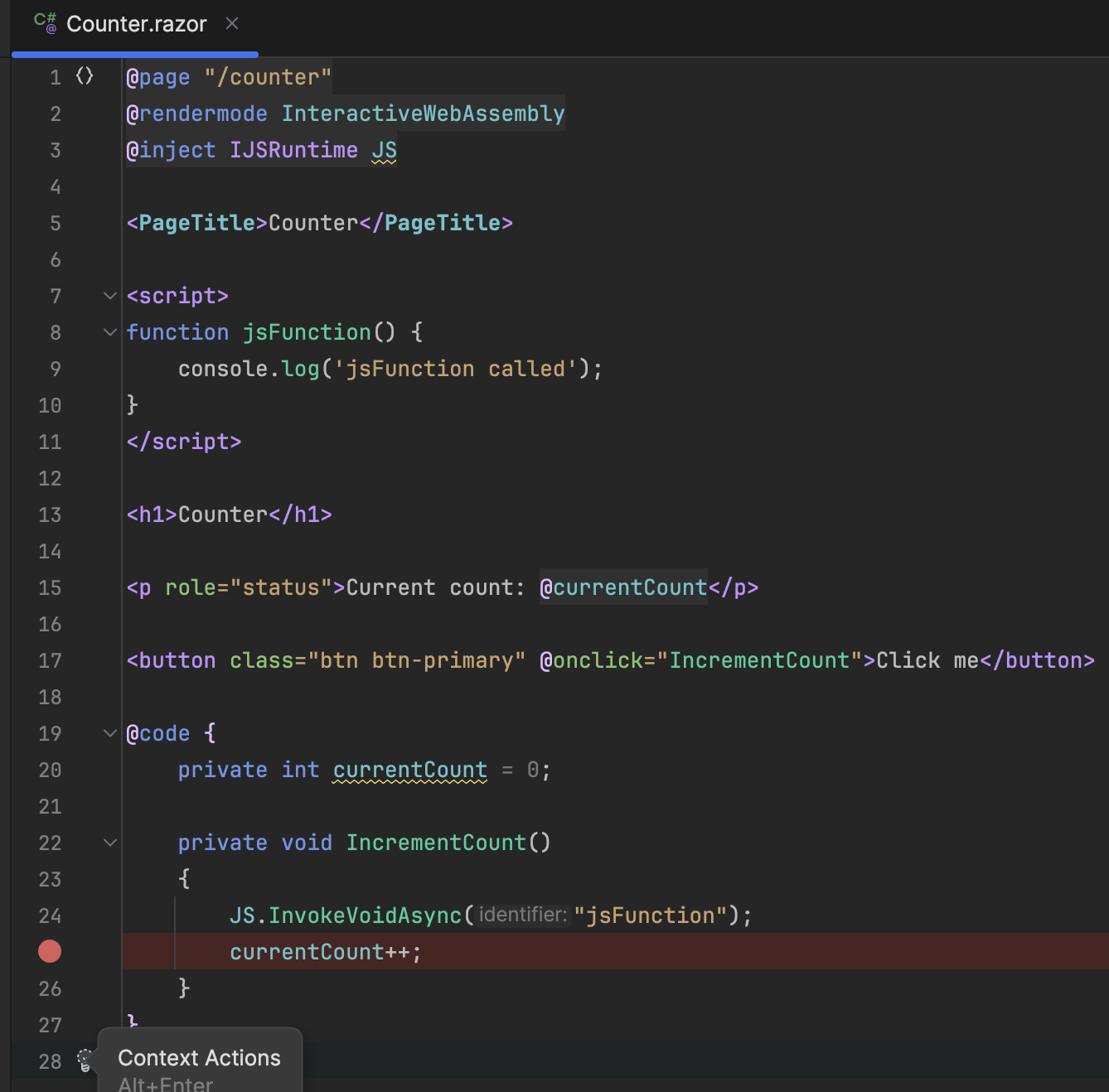Click the "/counter" route string

click(268, 77)
